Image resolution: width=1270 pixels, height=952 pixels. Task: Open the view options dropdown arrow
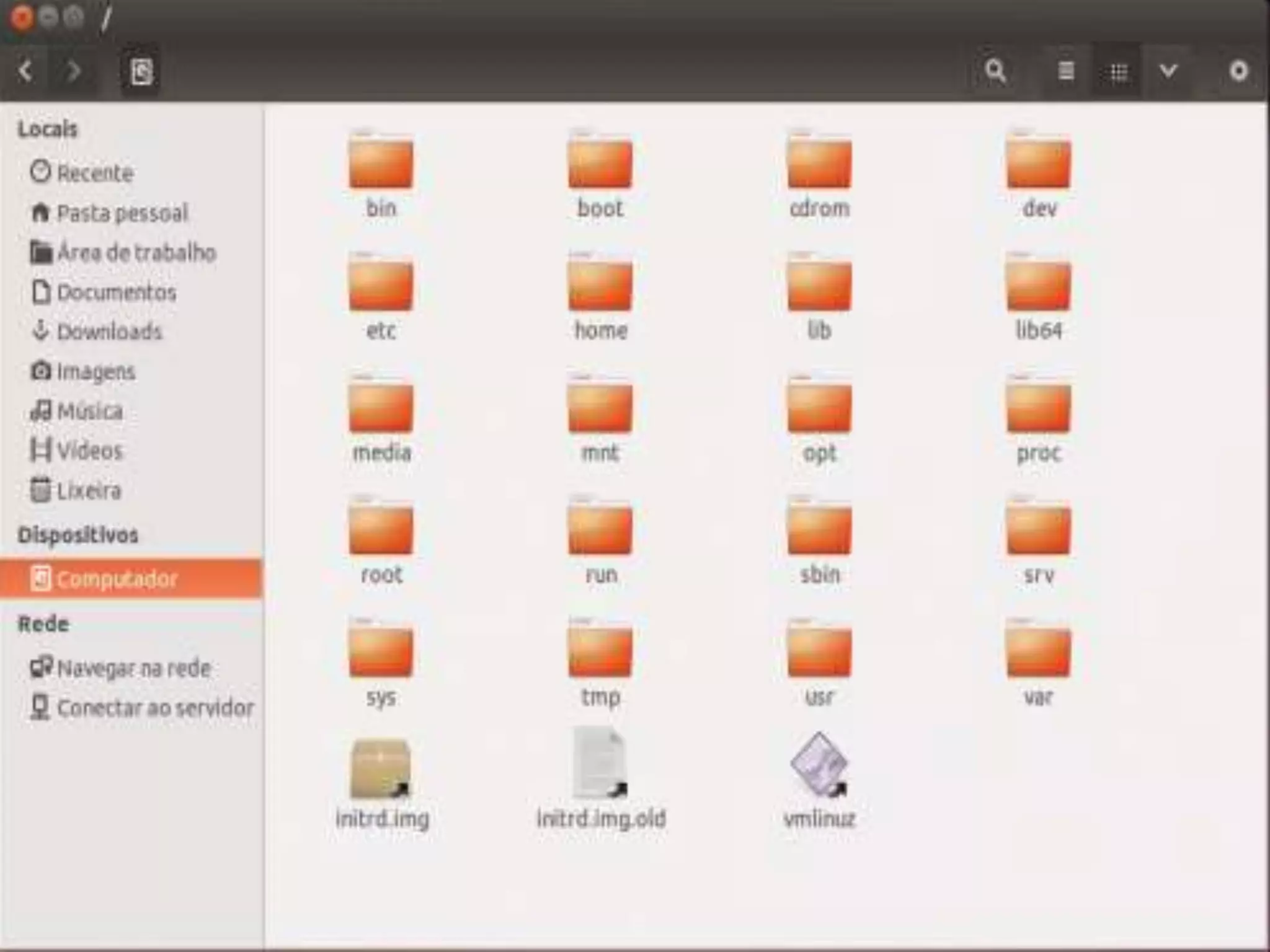point(1168,71)
